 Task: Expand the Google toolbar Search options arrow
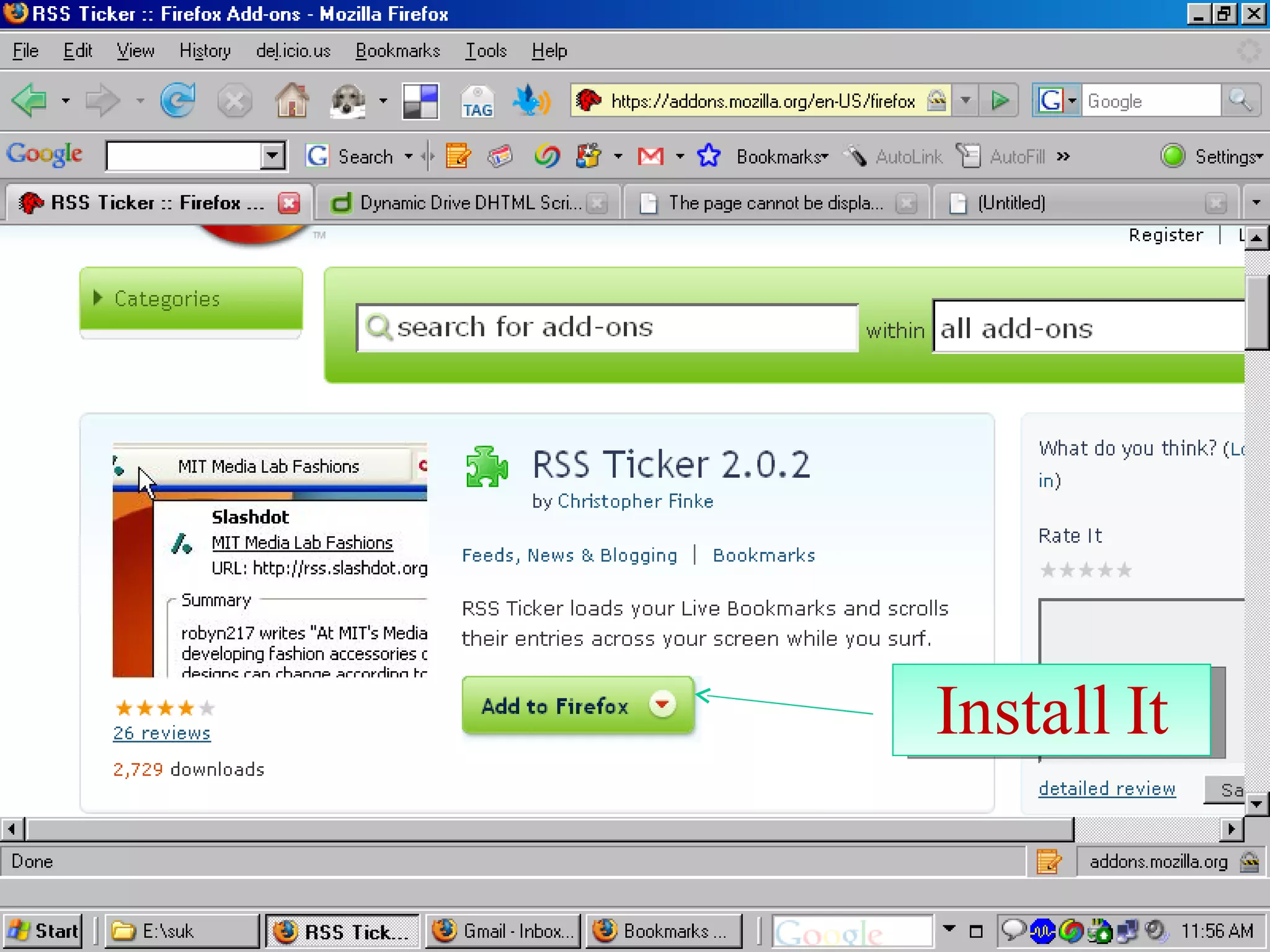tap(409, 156)
